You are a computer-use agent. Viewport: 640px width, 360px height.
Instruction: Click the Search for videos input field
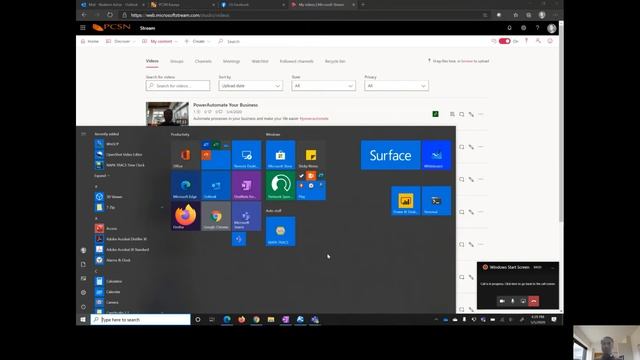coord(178,86)
